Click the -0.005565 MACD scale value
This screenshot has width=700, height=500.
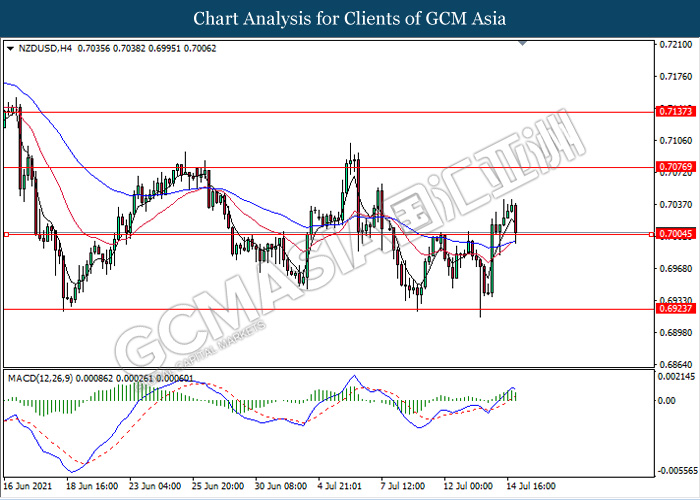click(677, 471)
